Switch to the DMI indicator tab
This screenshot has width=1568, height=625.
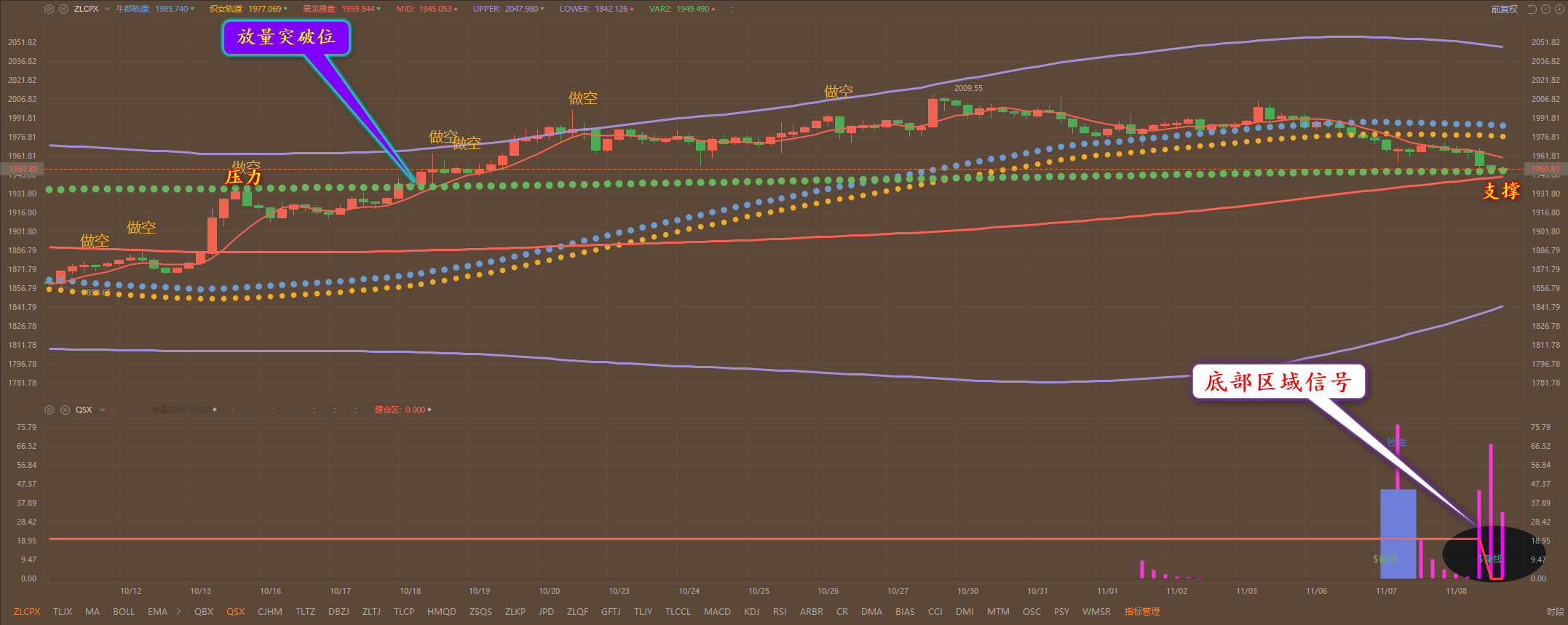(965, 612)
